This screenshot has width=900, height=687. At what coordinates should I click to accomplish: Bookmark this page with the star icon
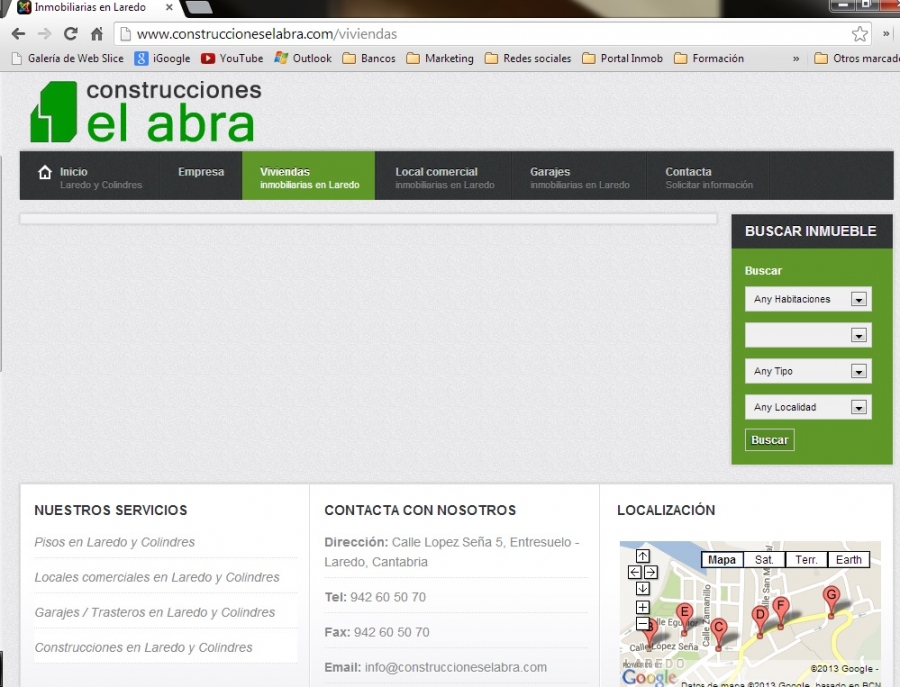pos(859,34)
